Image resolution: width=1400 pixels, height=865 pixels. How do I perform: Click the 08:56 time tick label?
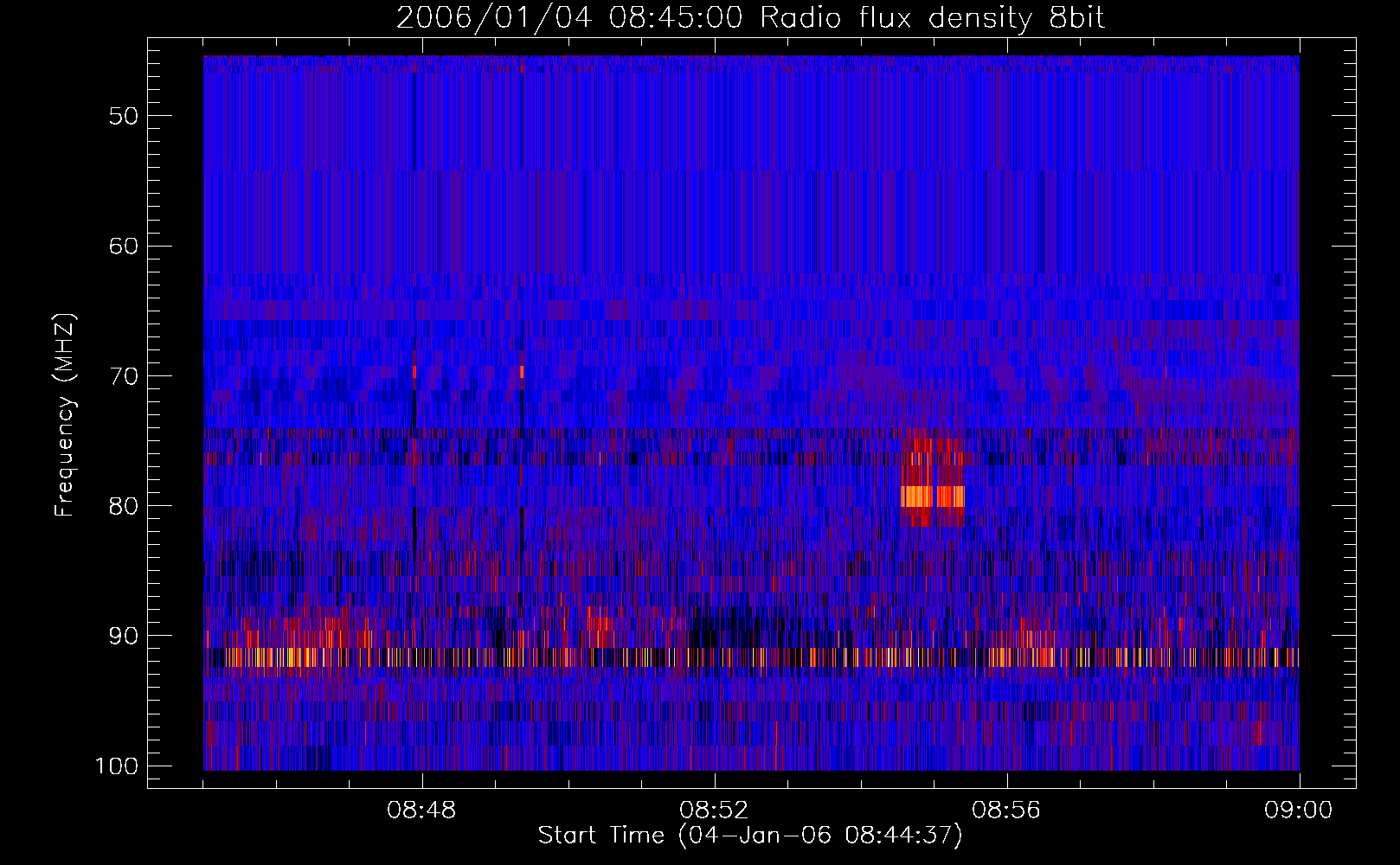[1006, 811]
